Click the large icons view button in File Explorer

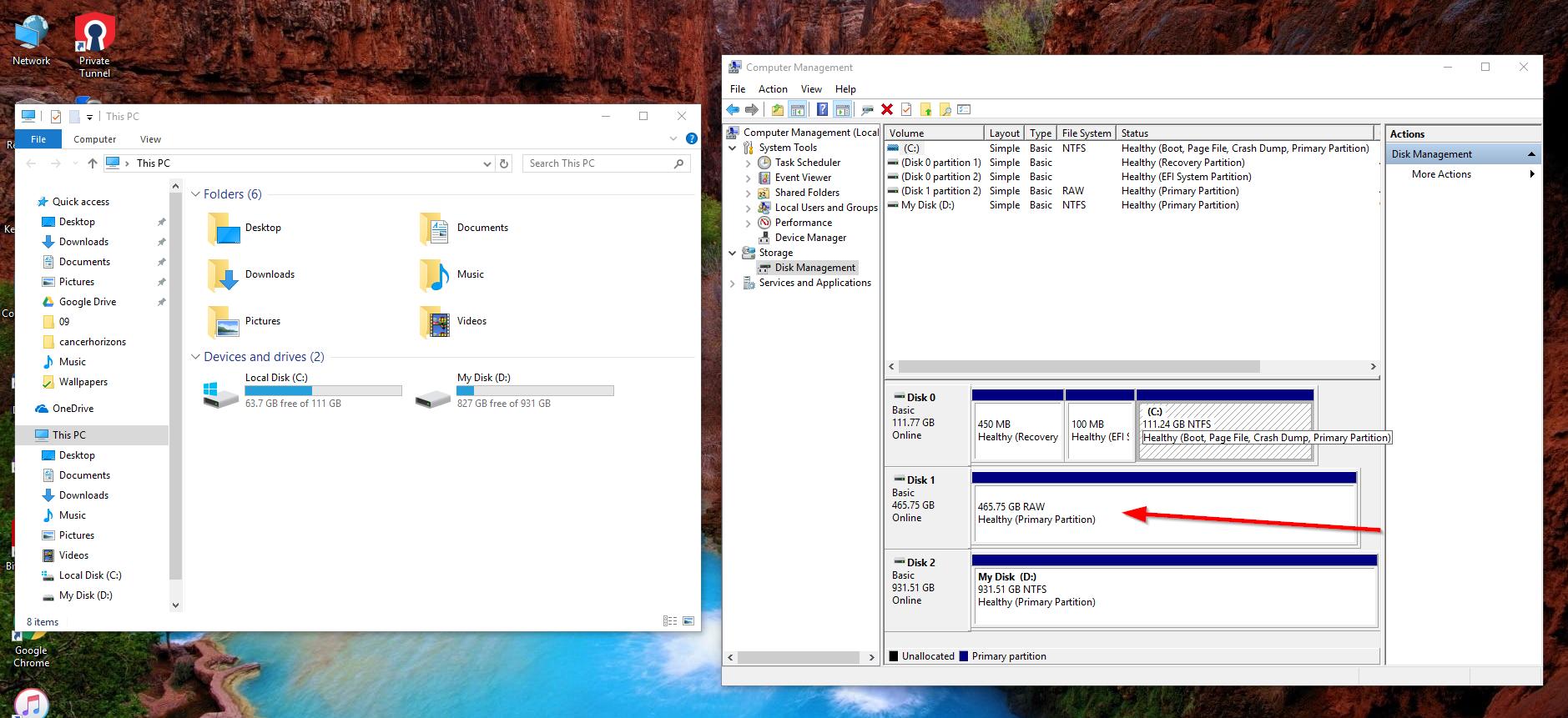point(688,621)
